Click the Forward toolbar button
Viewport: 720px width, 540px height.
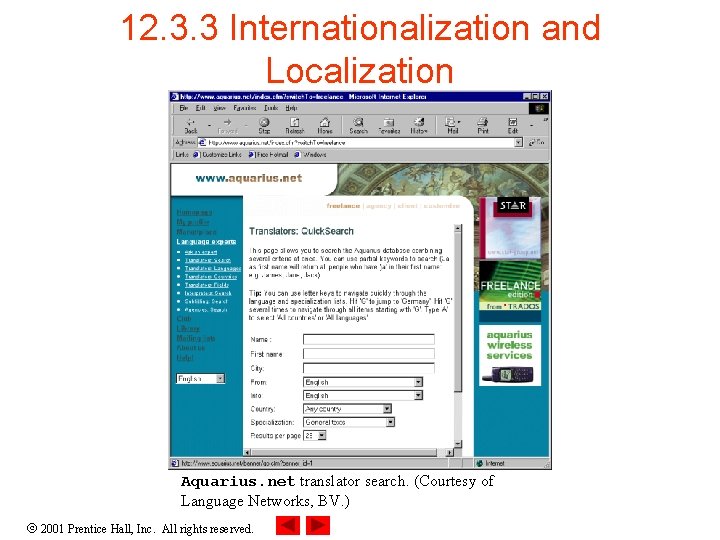pos(227,125)
